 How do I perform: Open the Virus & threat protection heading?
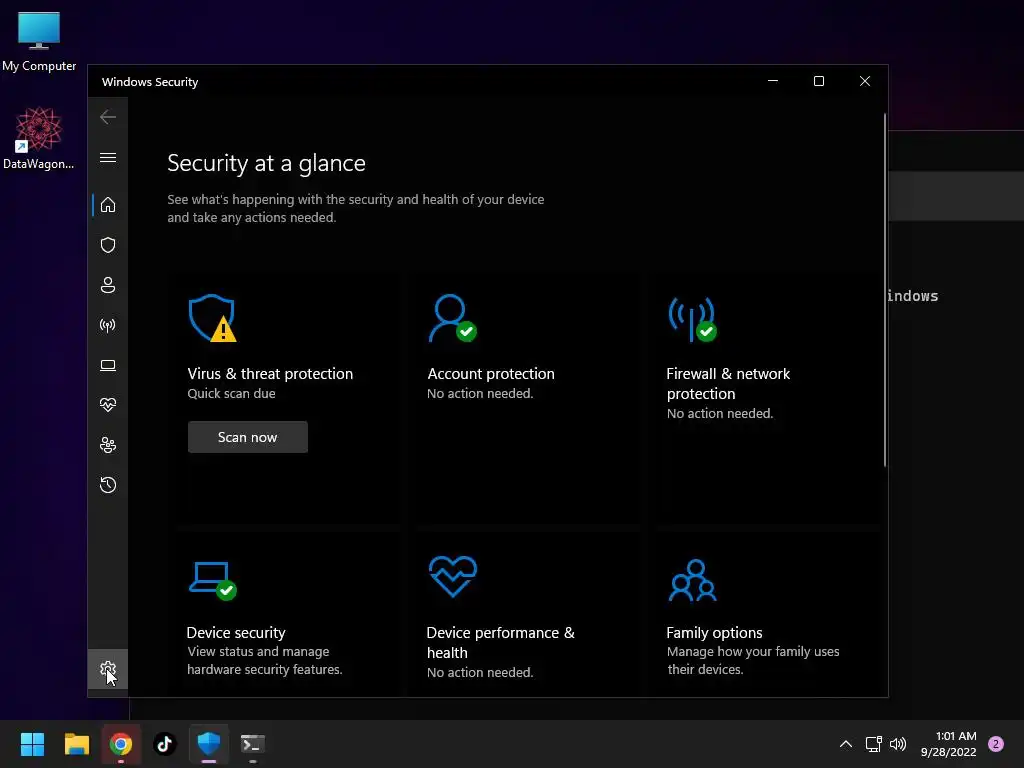point(270,374)
